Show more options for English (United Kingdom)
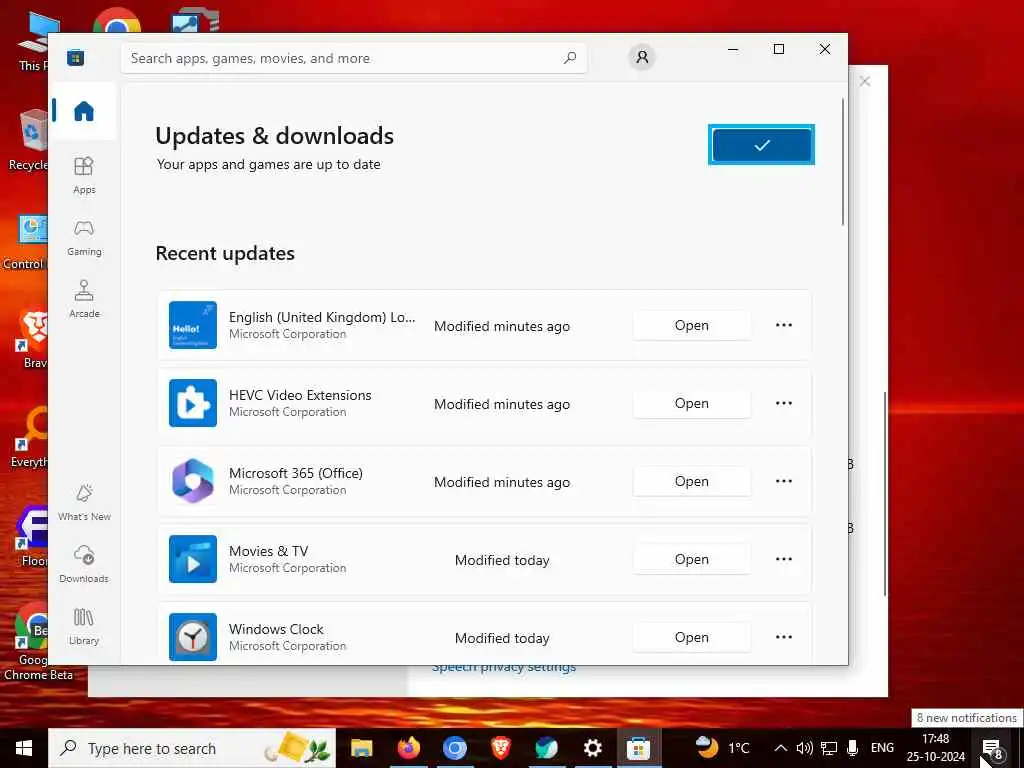Screen dimensions: 1024x768 (x=784, y=325)
